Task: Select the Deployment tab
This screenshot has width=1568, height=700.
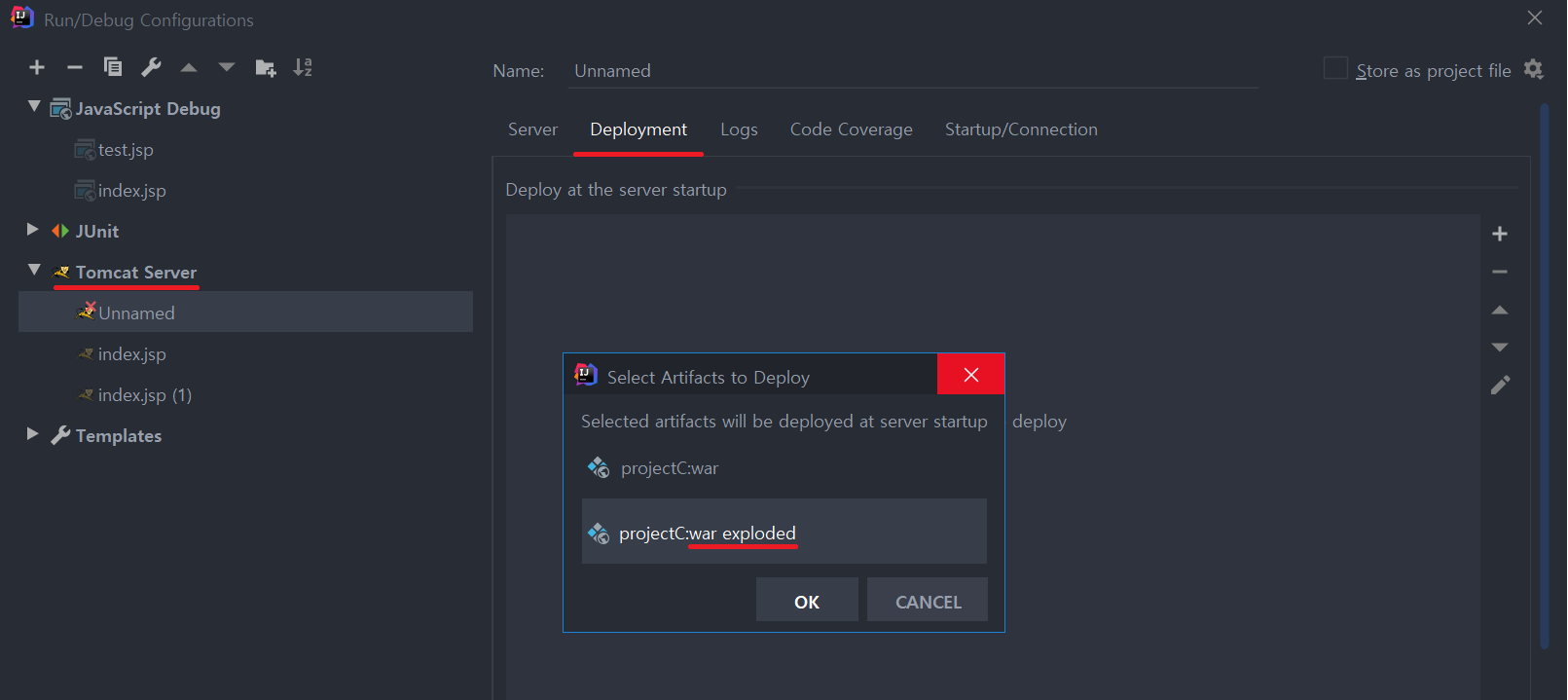Action: click(638, 129)
